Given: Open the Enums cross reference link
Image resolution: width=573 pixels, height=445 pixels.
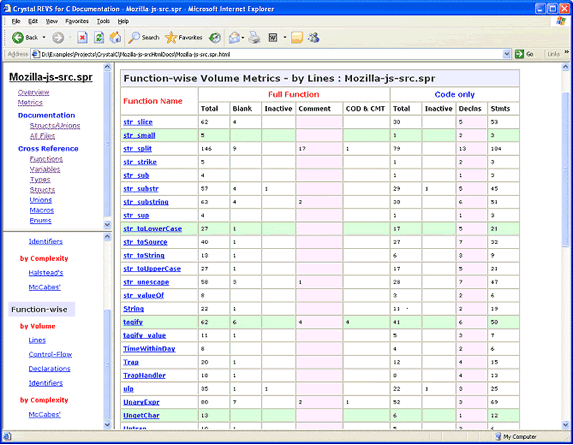Looking at the screenshot, I should click(40, 220).
